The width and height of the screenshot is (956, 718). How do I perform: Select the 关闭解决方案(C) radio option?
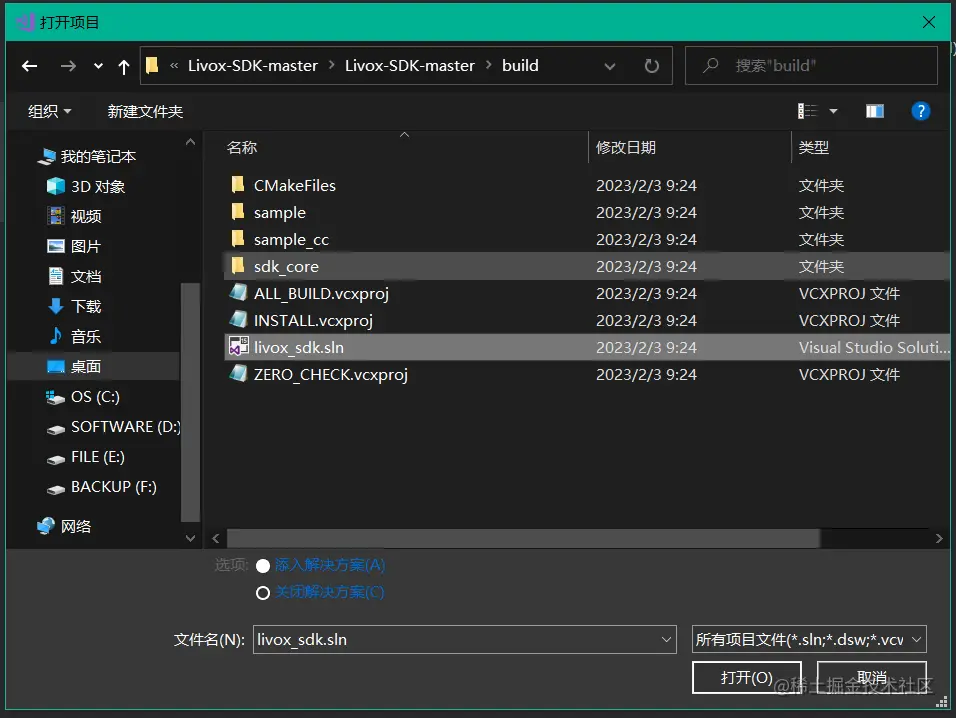[x=263, y=592]
